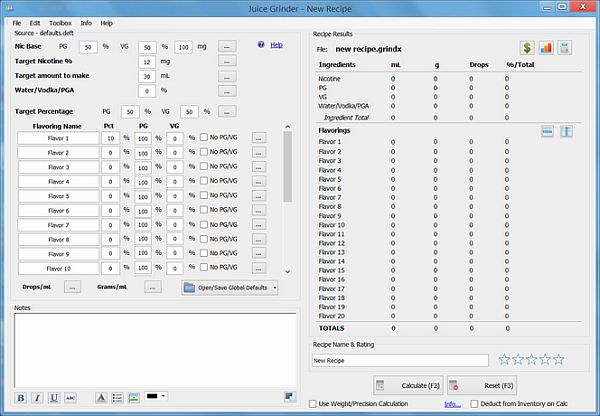Screen dimensions: 600x416
Task: Apply strikethrough ABC formatting in Notes
Action: point(70,398)
